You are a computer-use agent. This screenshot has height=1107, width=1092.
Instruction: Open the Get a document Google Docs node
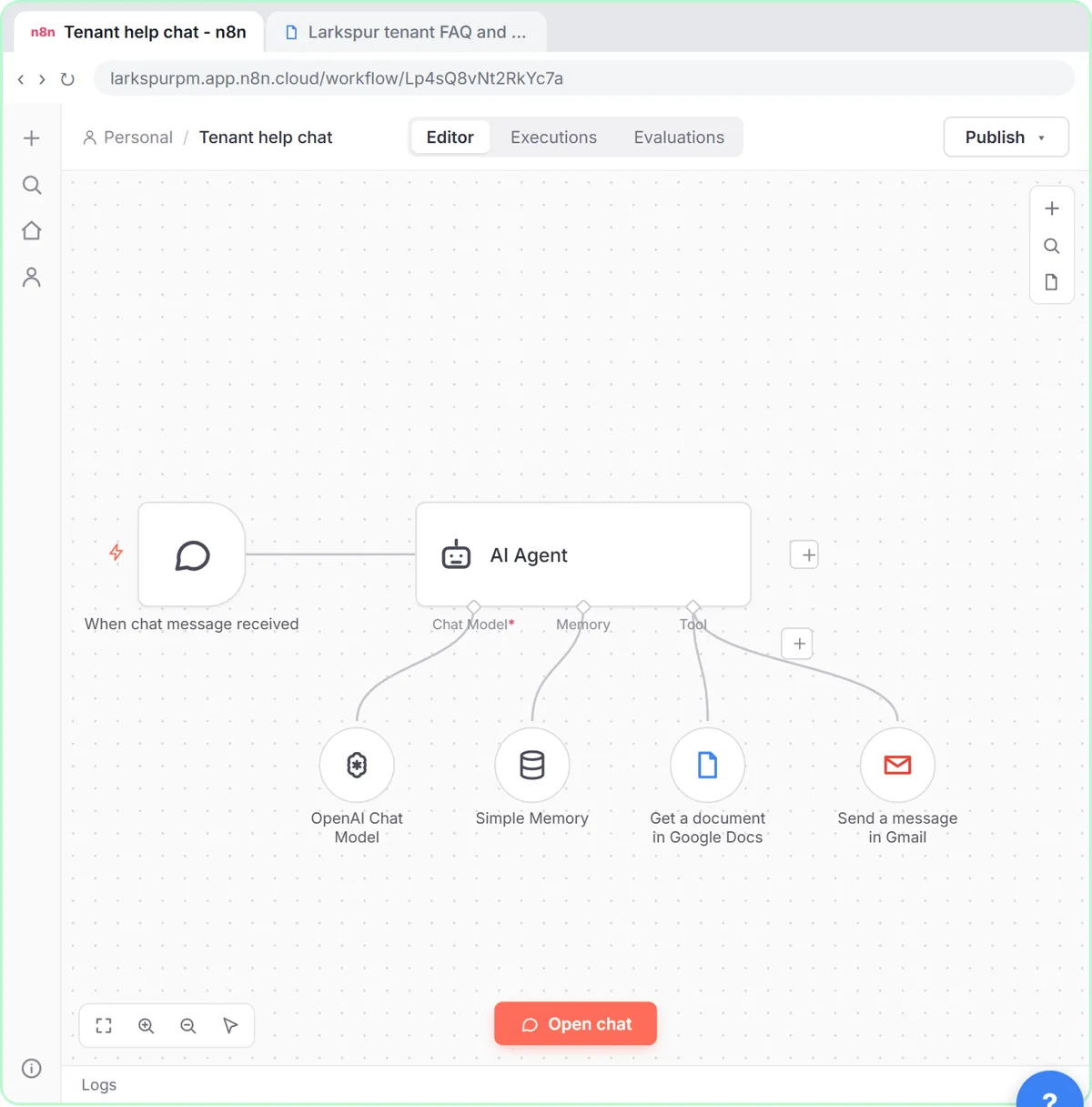pyautogui.click(x=708, y=765)
